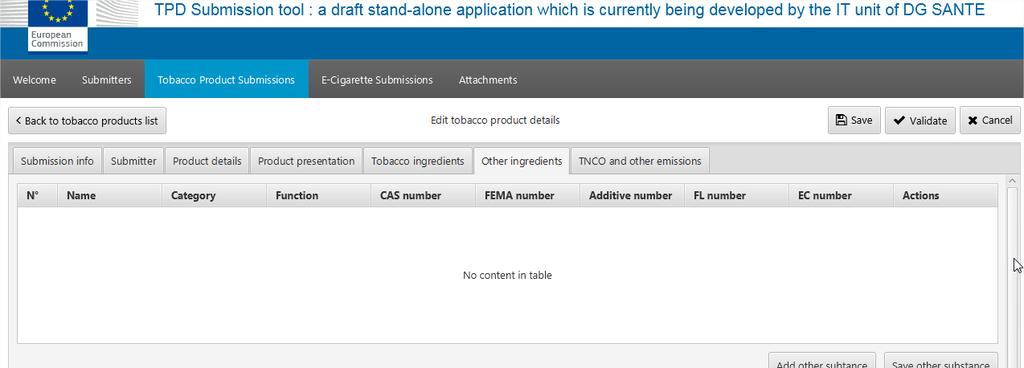Open the Submitters section
1024x368 pixels.
click(x=106, y=80)
